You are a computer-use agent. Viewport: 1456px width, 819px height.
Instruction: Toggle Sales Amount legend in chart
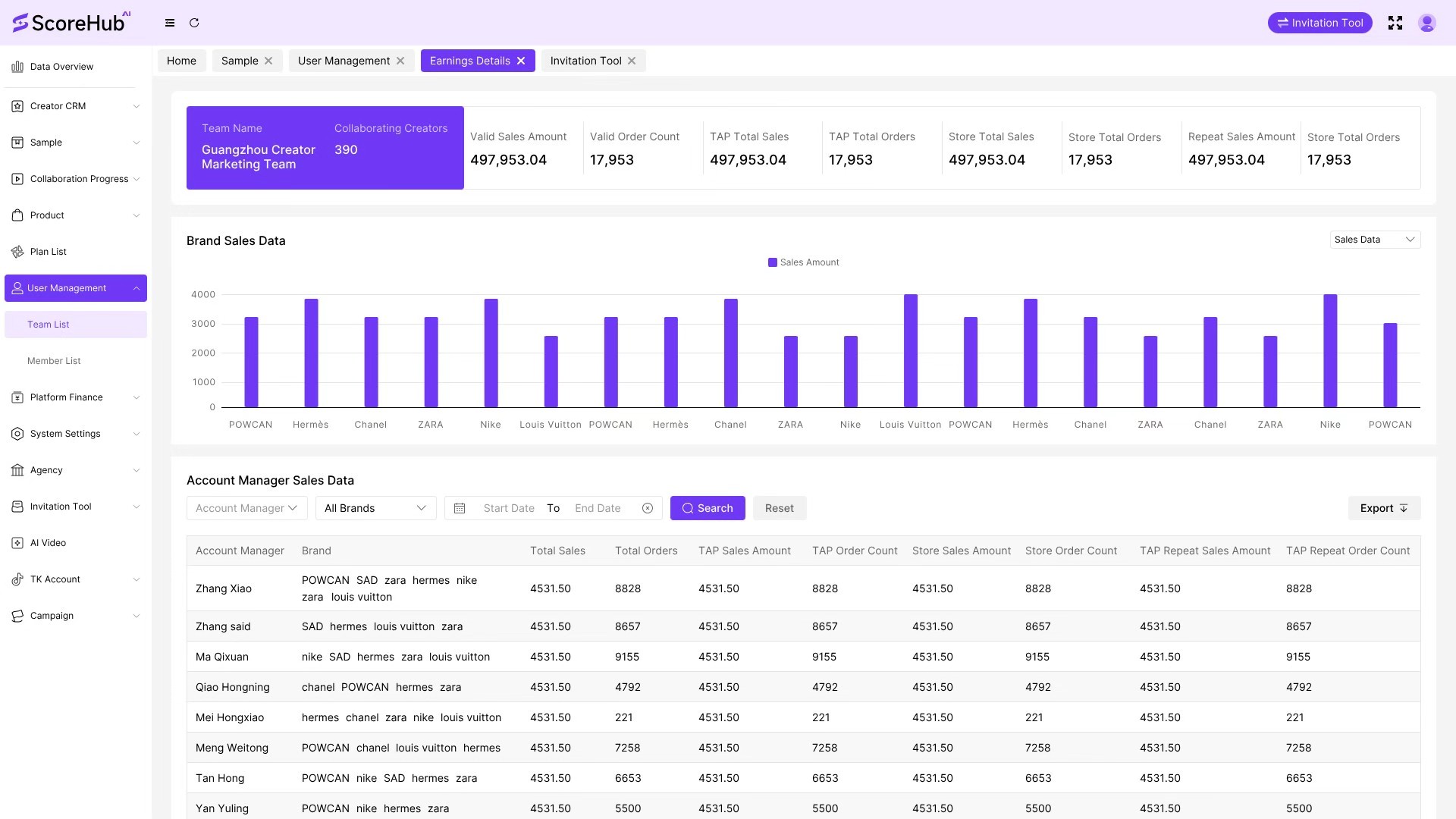point(803,262)
